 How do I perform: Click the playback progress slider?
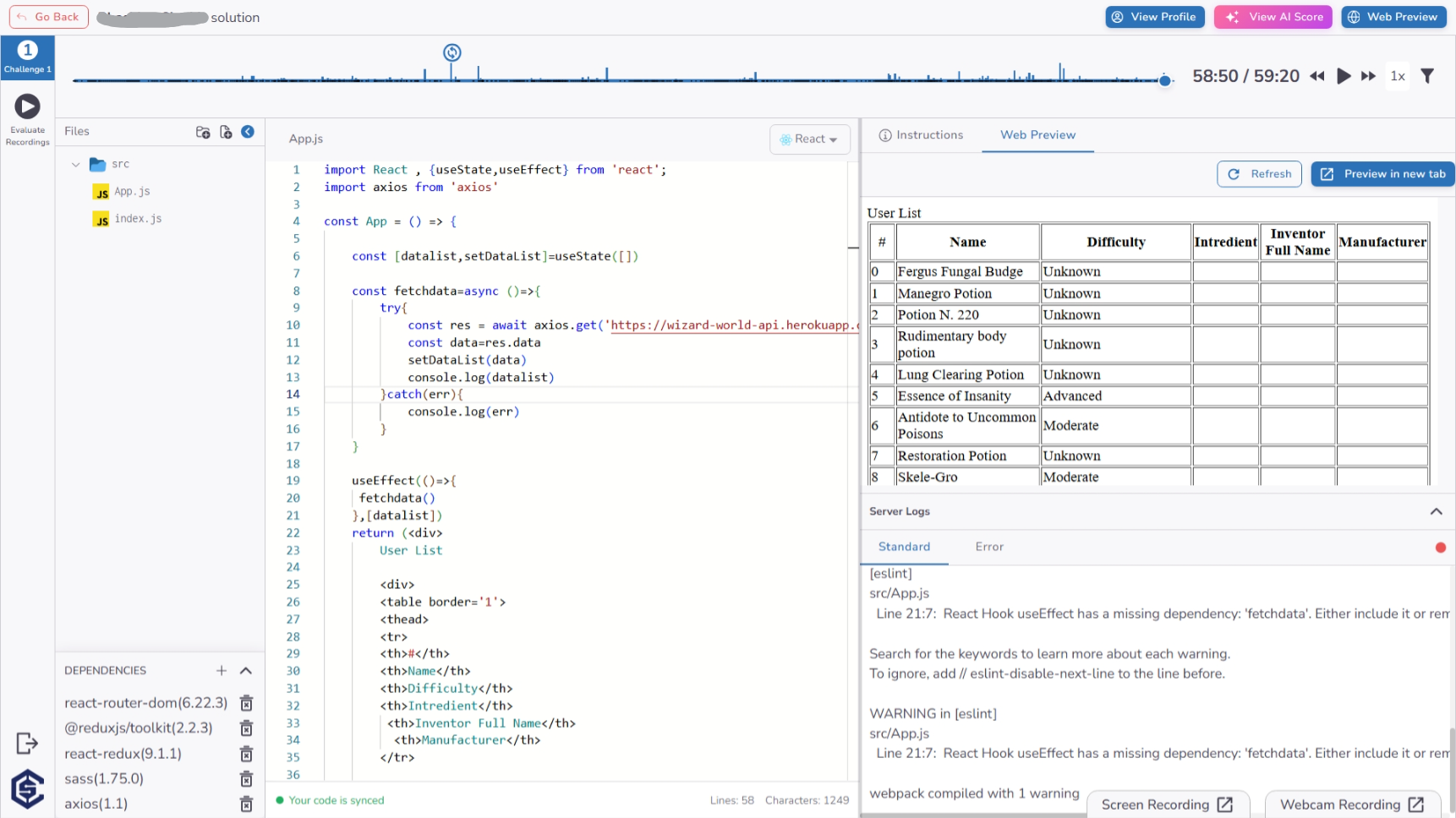coord(1165,80)
